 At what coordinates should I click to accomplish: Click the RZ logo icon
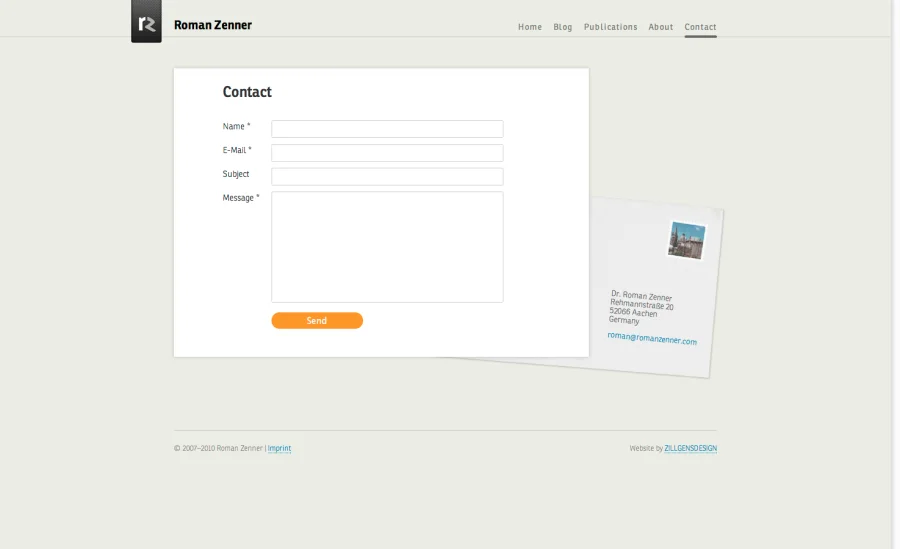[146, 22]
